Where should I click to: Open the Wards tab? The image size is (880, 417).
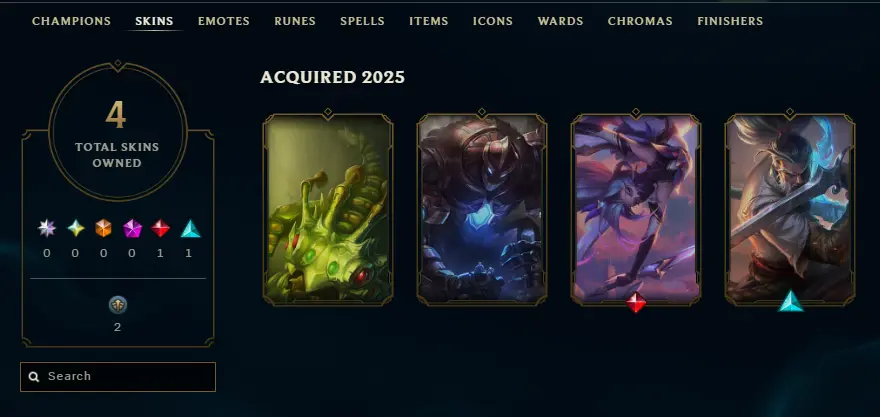tap(560, 21)
